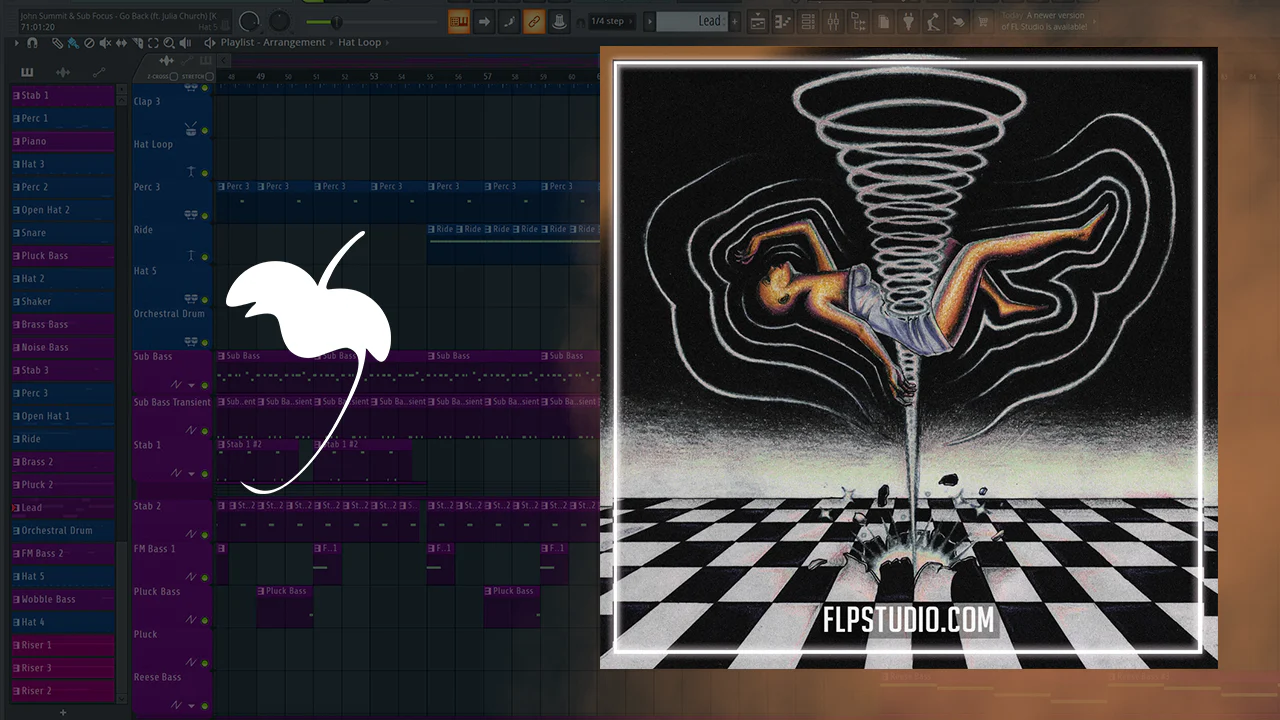Open the Mixer from top toolbar
The image size is (1280, 720).
point(834,21)
